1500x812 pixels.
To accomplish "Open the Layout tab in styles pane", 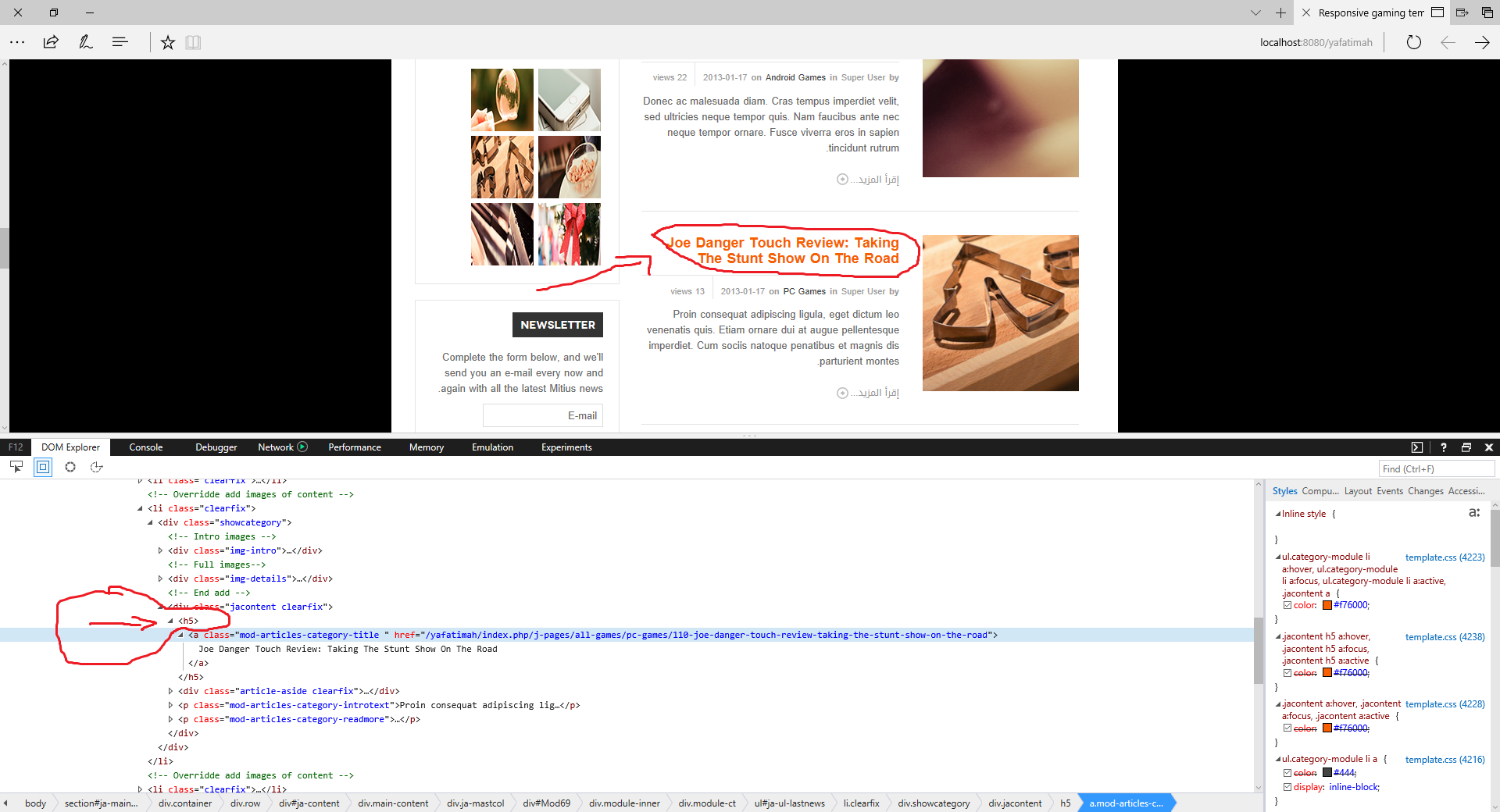I will pyautogui.click(x=1358, y=491).
